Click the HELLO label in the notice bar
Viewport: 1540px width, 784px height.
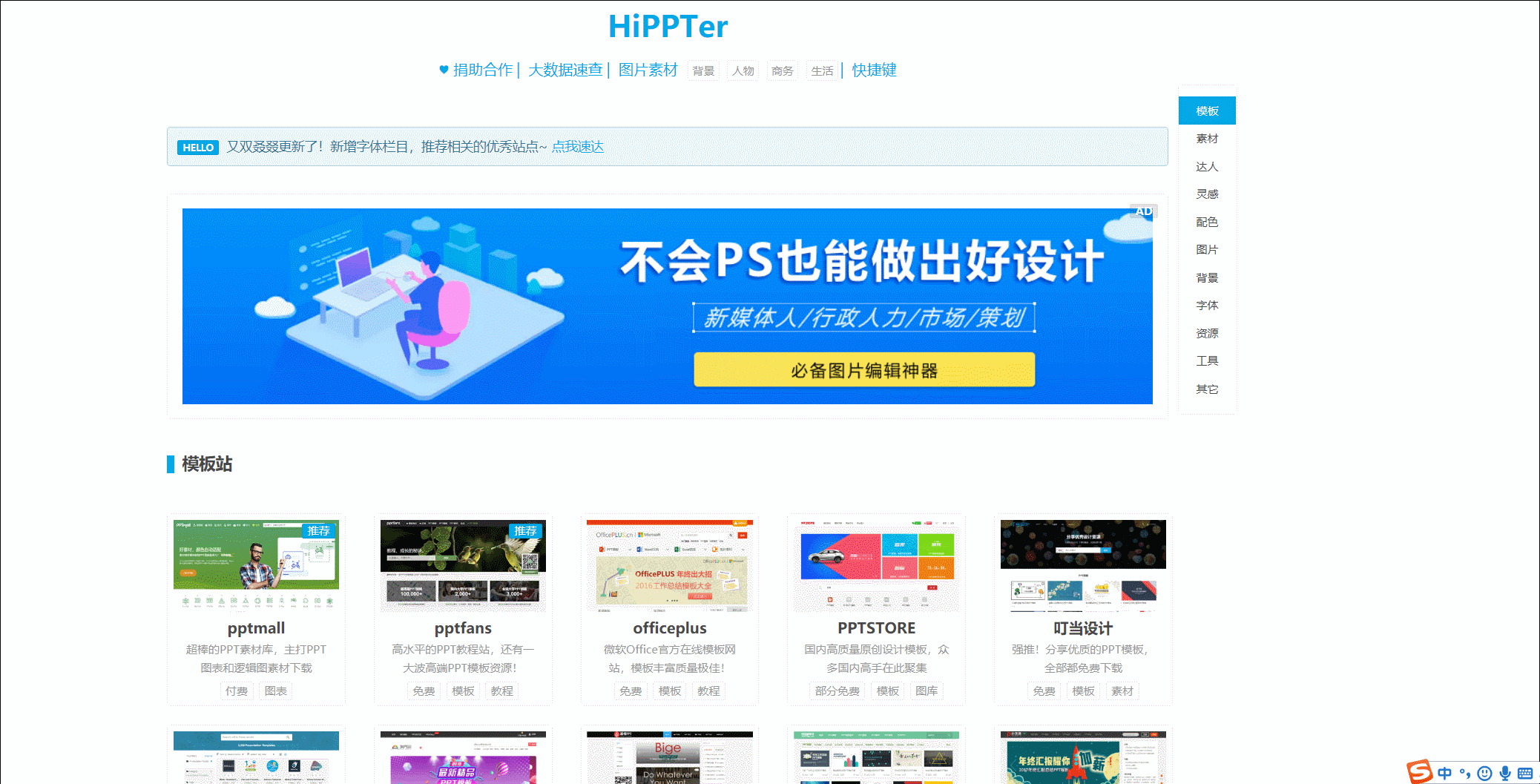(198, 147)
